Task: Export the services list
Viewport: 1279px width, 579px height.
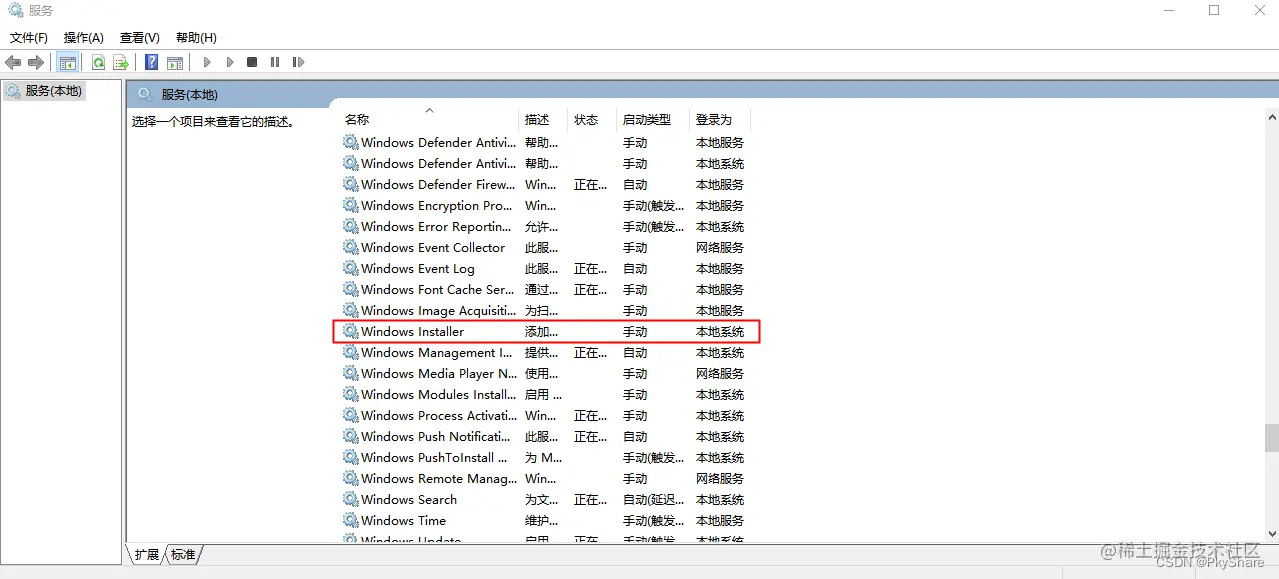Action: point(121,62)
